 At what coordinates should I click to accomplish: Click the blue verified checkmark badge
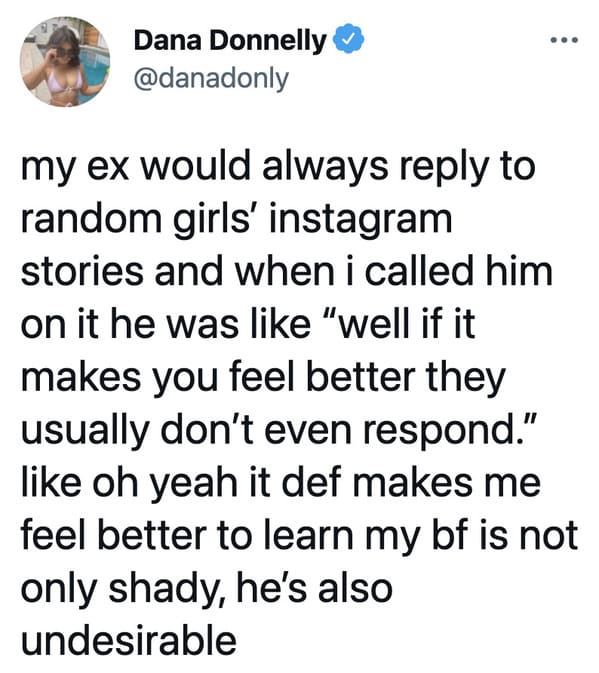pos(348,39)
